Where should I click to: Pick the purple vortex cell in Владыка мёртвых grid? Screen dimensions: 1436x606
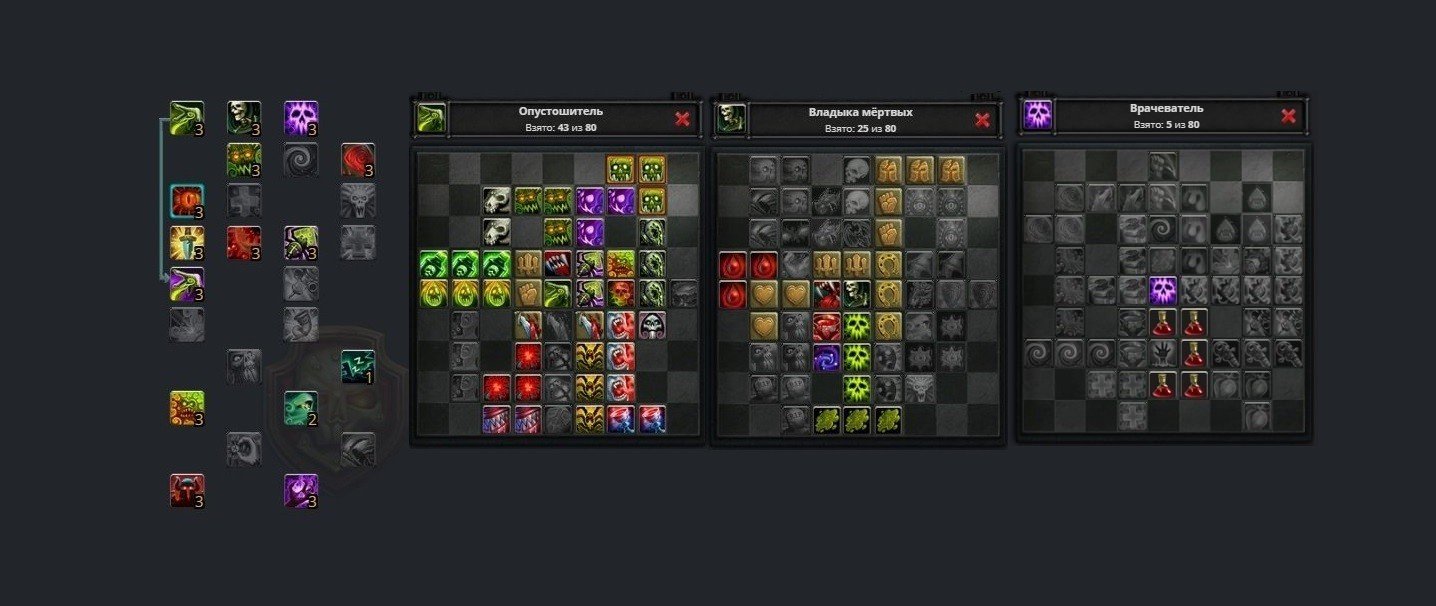click(x=825, y=357)
